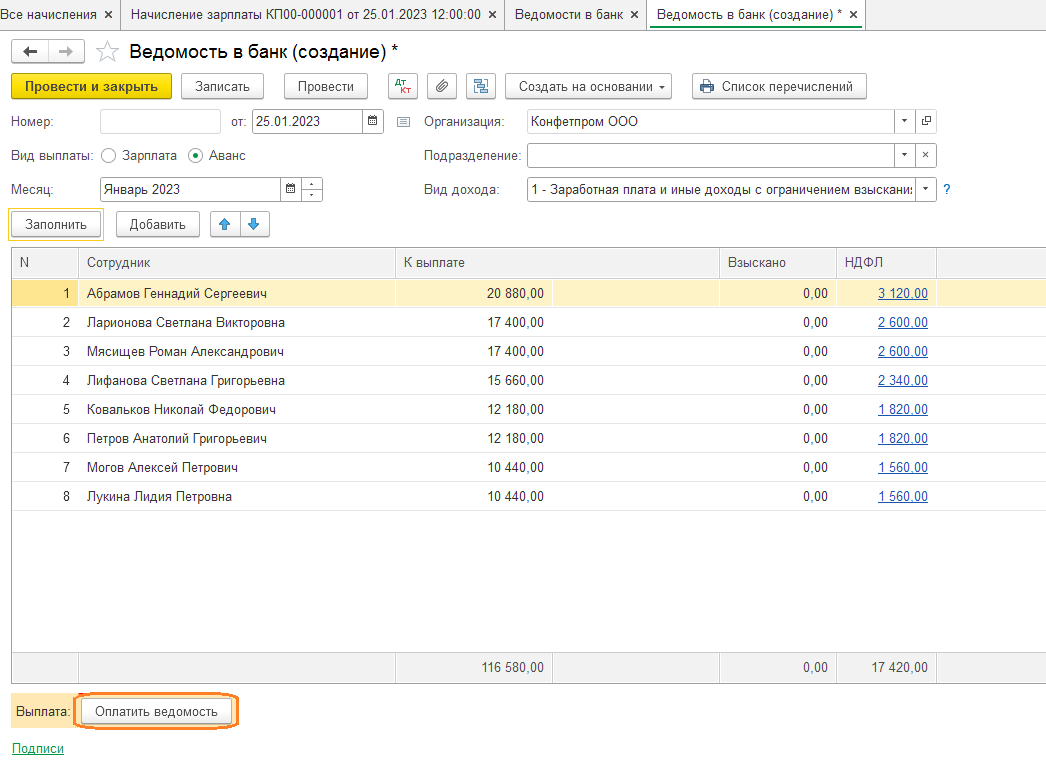The height and width of the screenshot is (760, 1046).
Task: Open document structure icon
Action: 481,87
